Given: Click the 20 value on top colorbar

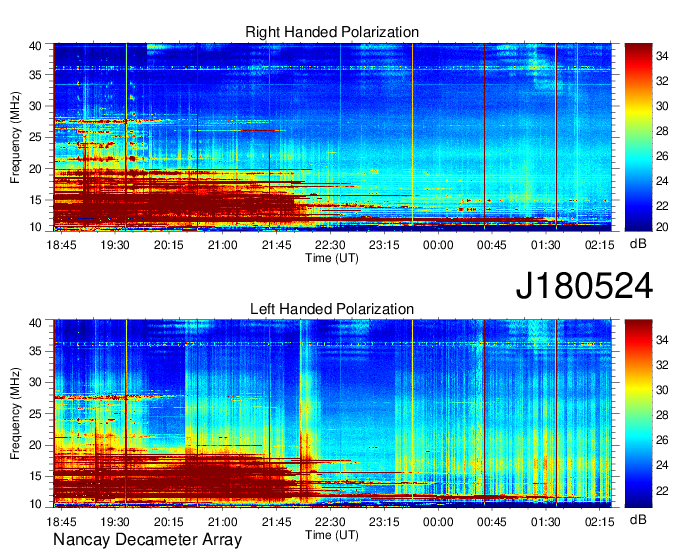Looking at the screenshot, I should (662, 227).
